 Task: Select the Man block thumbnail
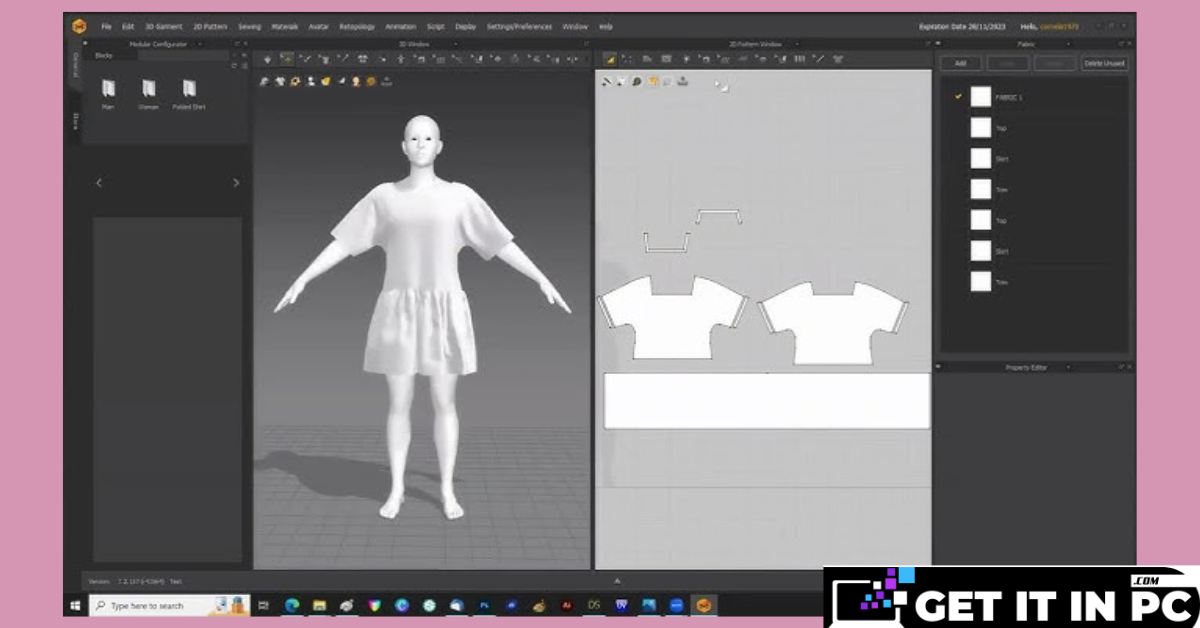(x=108, y=89)
